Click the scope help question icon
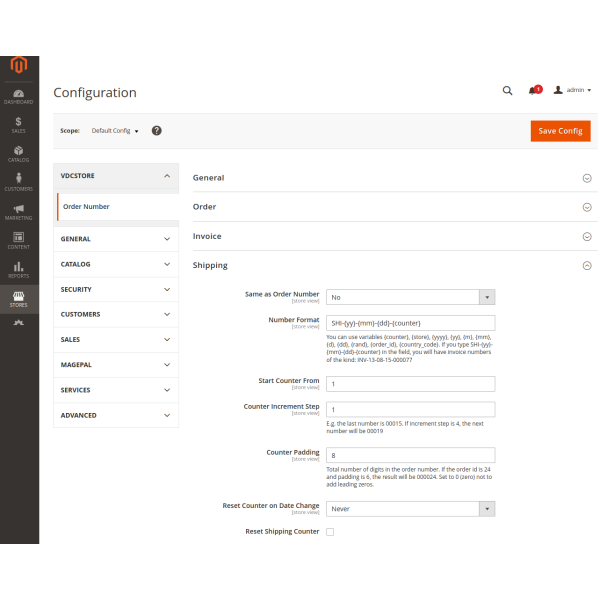 (156, 130)
